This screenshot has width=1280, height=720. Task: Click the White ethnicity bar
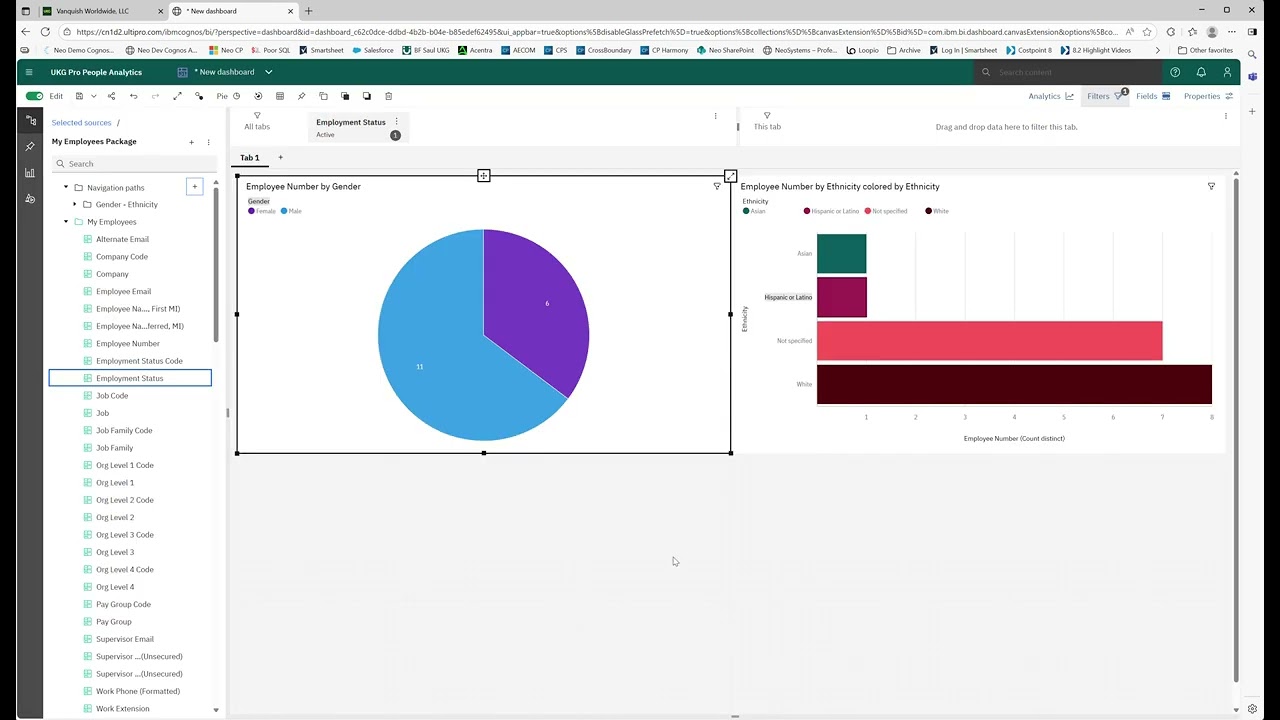1014,385
